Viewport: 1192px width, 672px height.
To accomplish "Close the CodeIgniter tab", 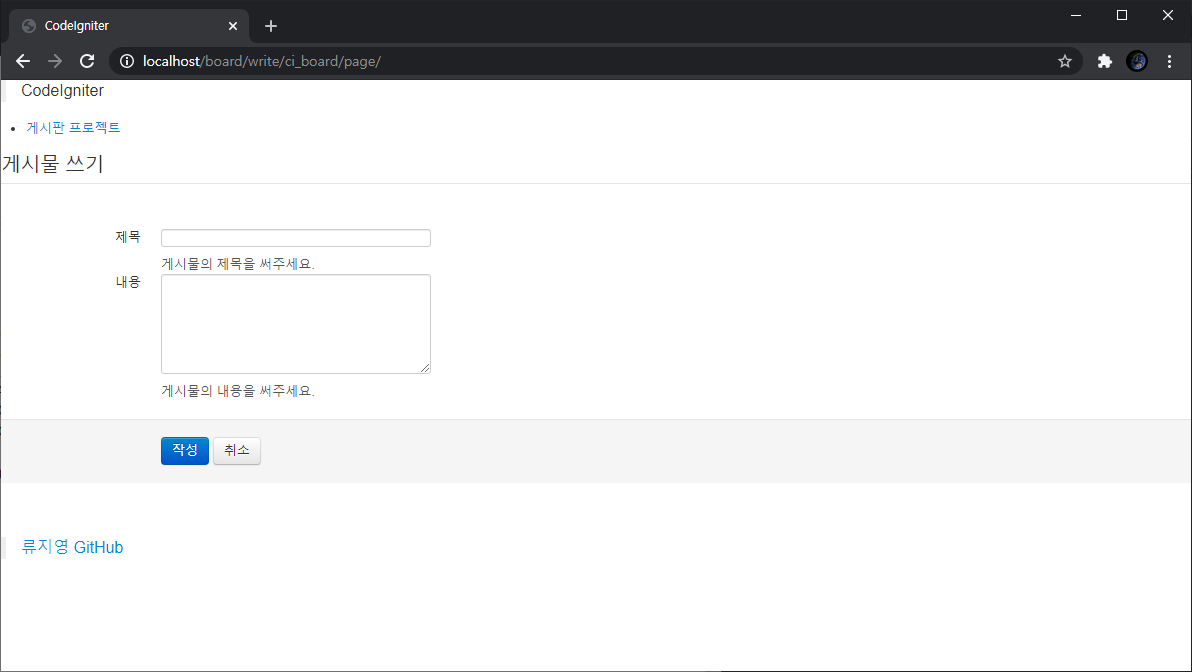I will [x=233, y=25].
